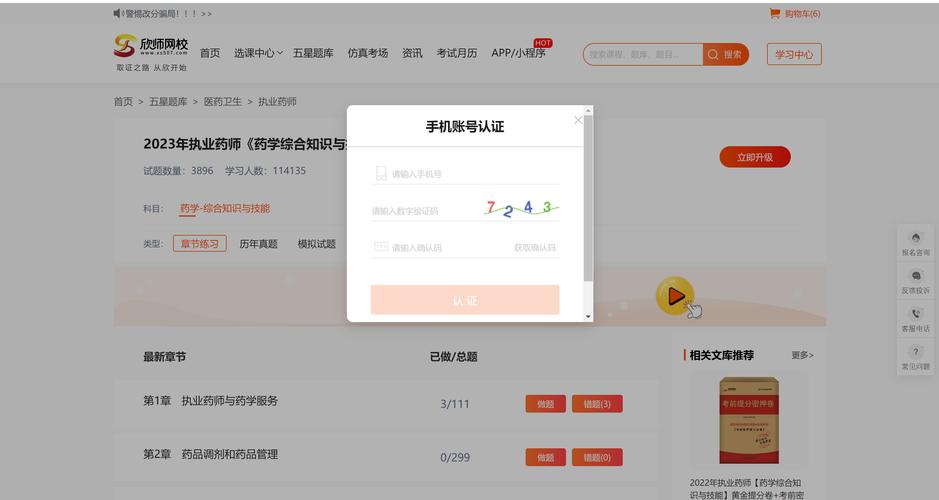
Task: Open 仿真考场 navigation item
Action: point(368,53)
